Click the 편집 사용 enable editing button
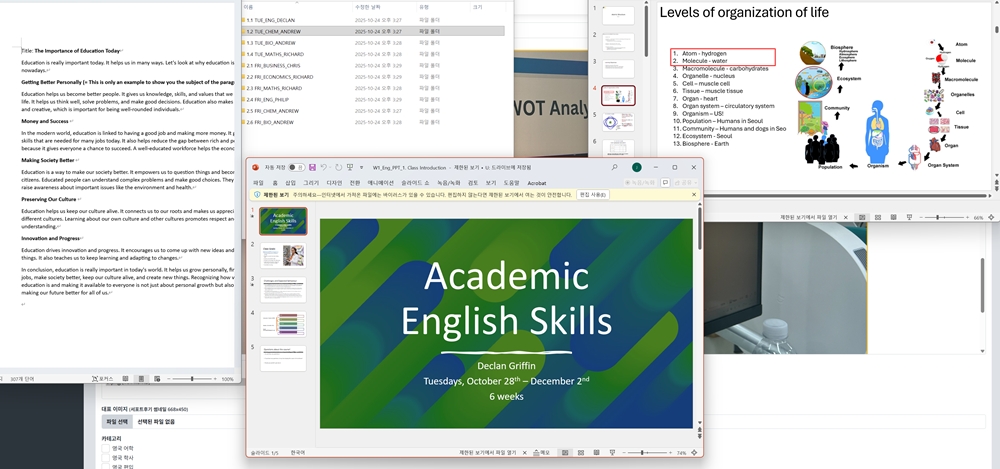The image size is (1000, 469). point(593,195)
